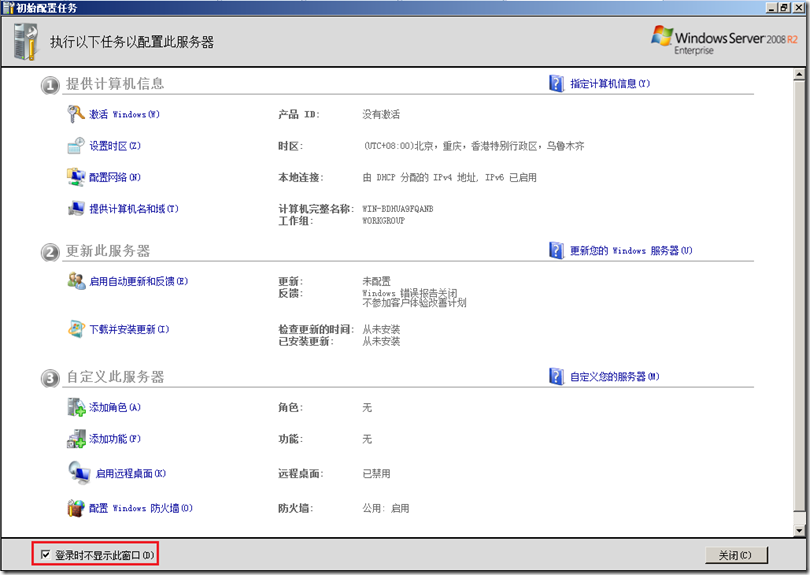Open the 指定计算机信息 help link
Screen dimensions: 810x575
610,84
